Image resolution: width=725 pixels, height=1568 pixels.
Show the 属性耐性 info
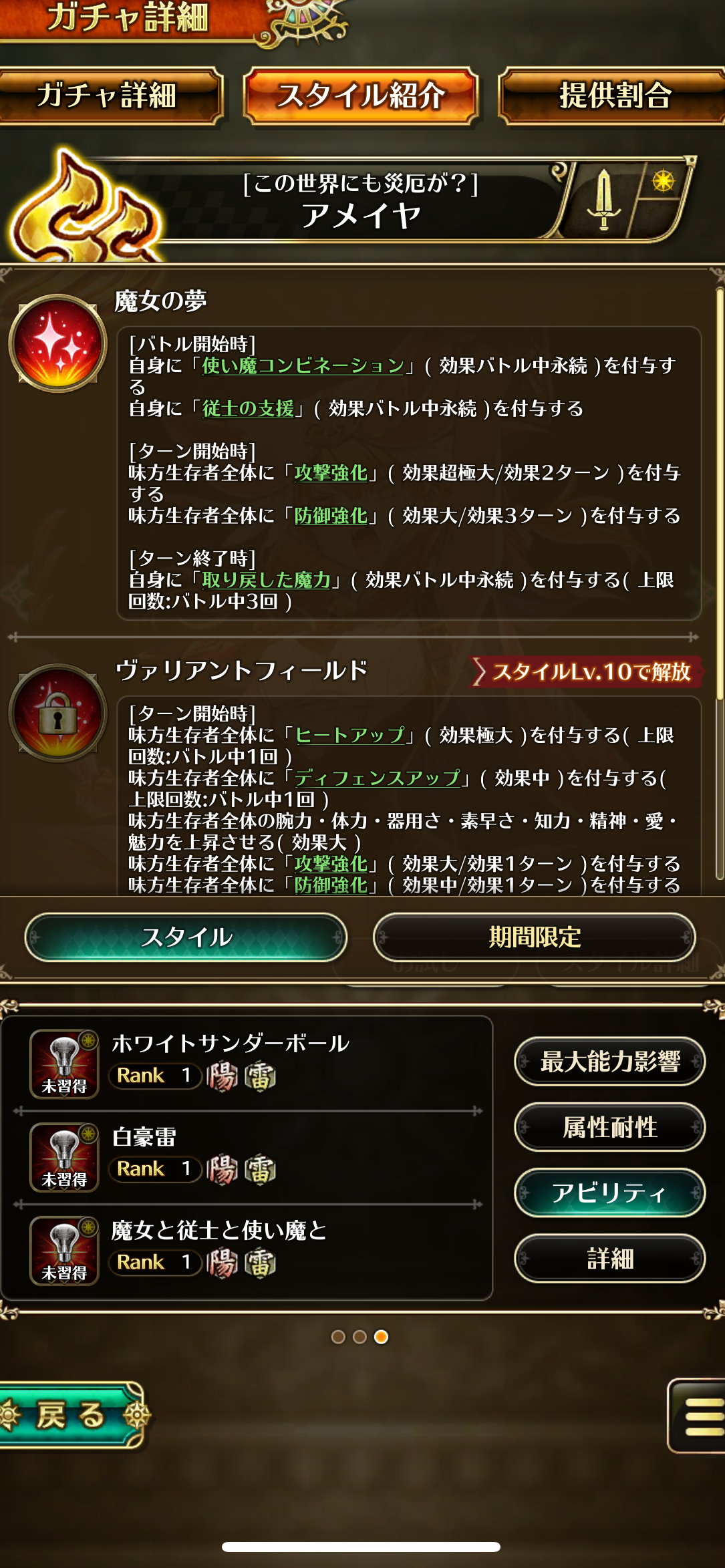(609, 1127)
